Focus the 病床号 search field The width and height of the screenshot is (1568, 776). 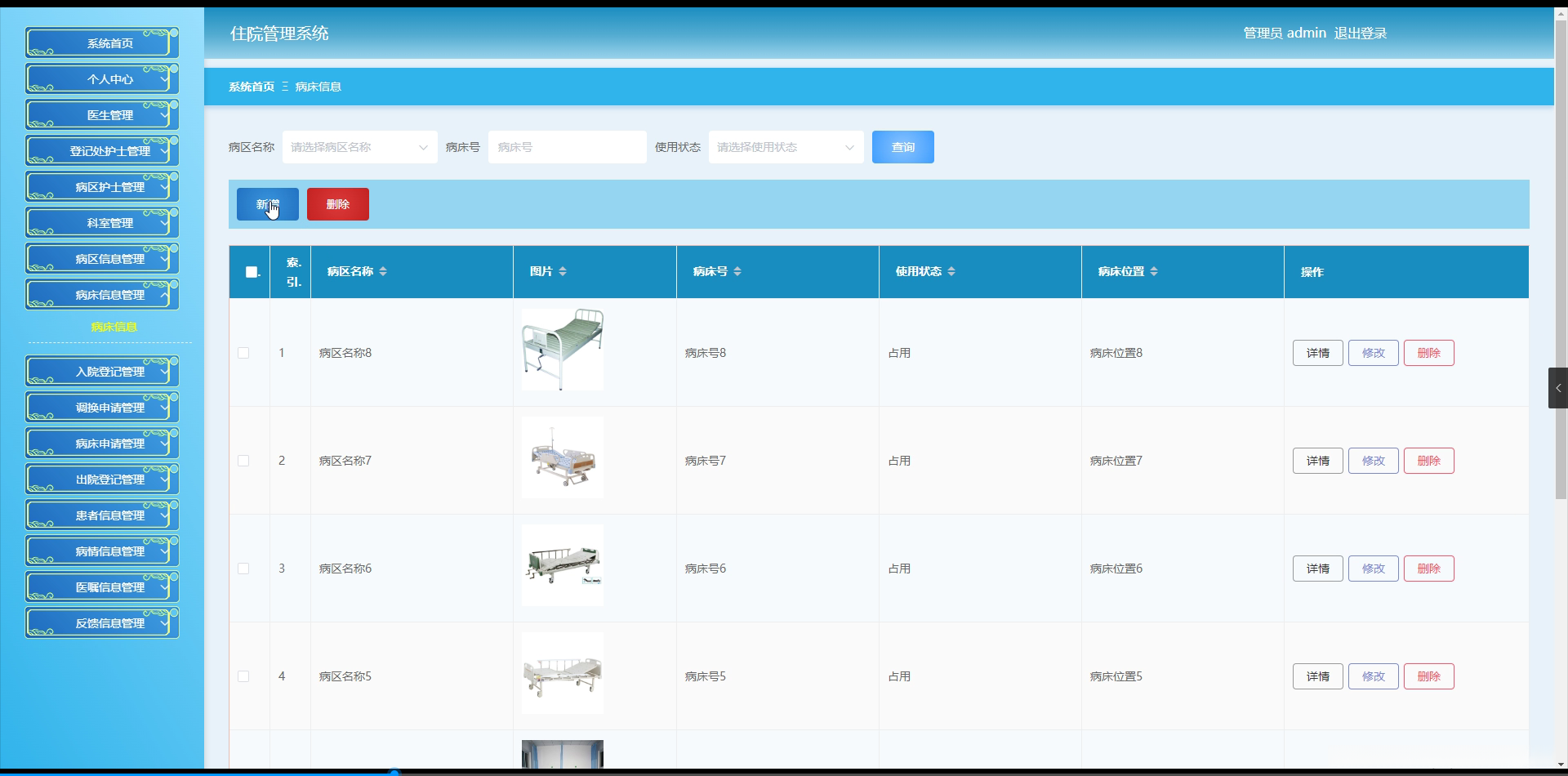[x=568, y=147]
